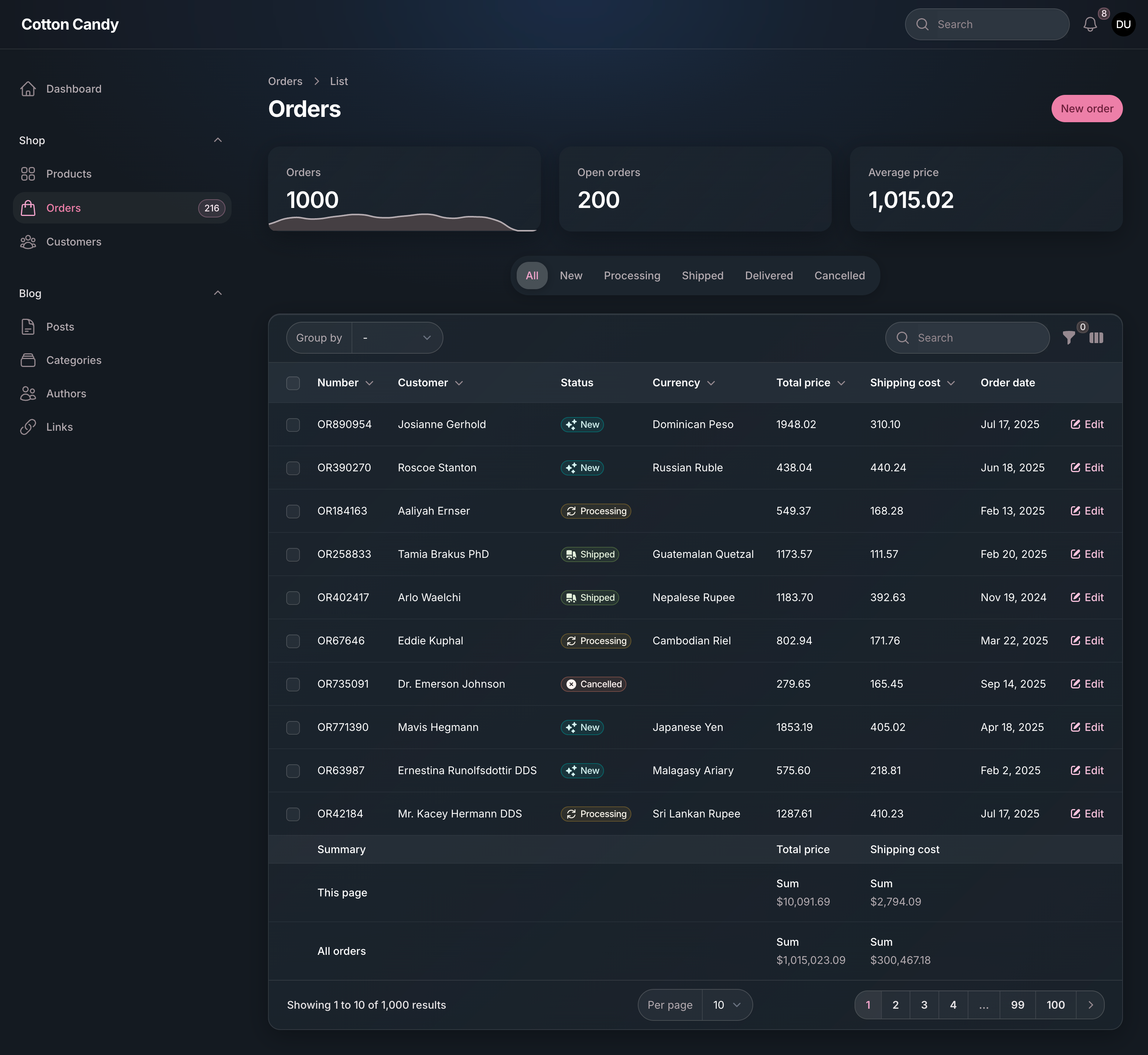Click the DU user avatar
The image size is (1148, 1055).
pyautogui.click(x=1123, y=25)
